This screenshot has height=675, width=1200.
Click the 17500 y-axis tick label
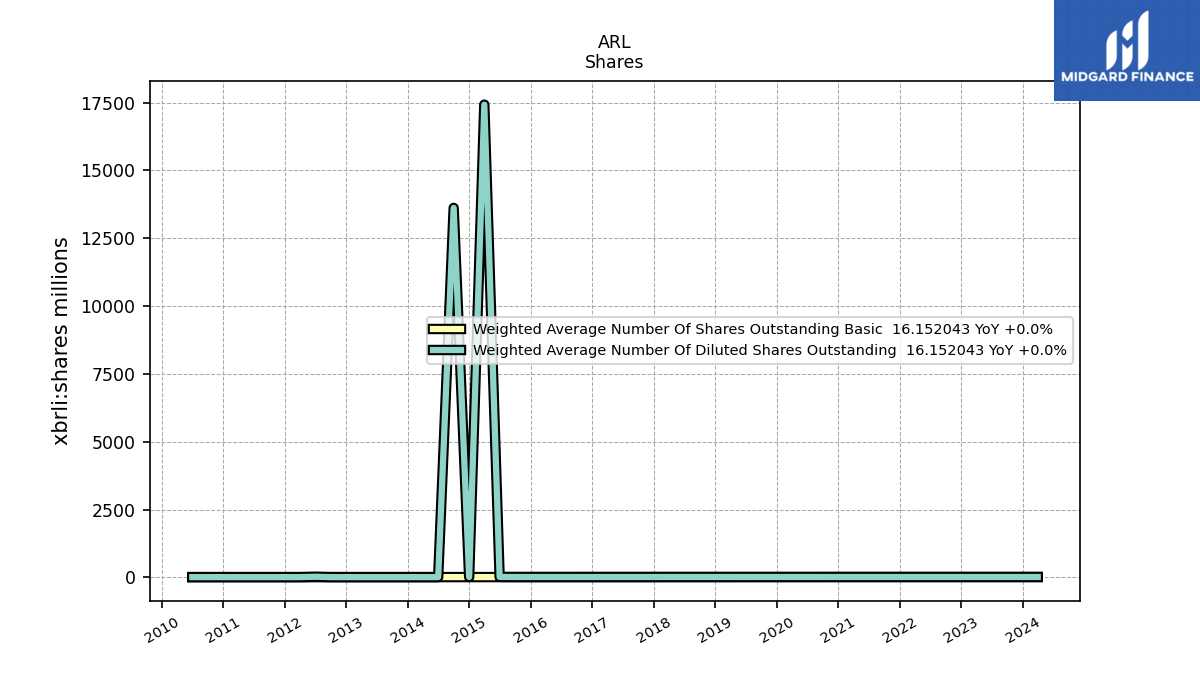(x=109, y=103)
